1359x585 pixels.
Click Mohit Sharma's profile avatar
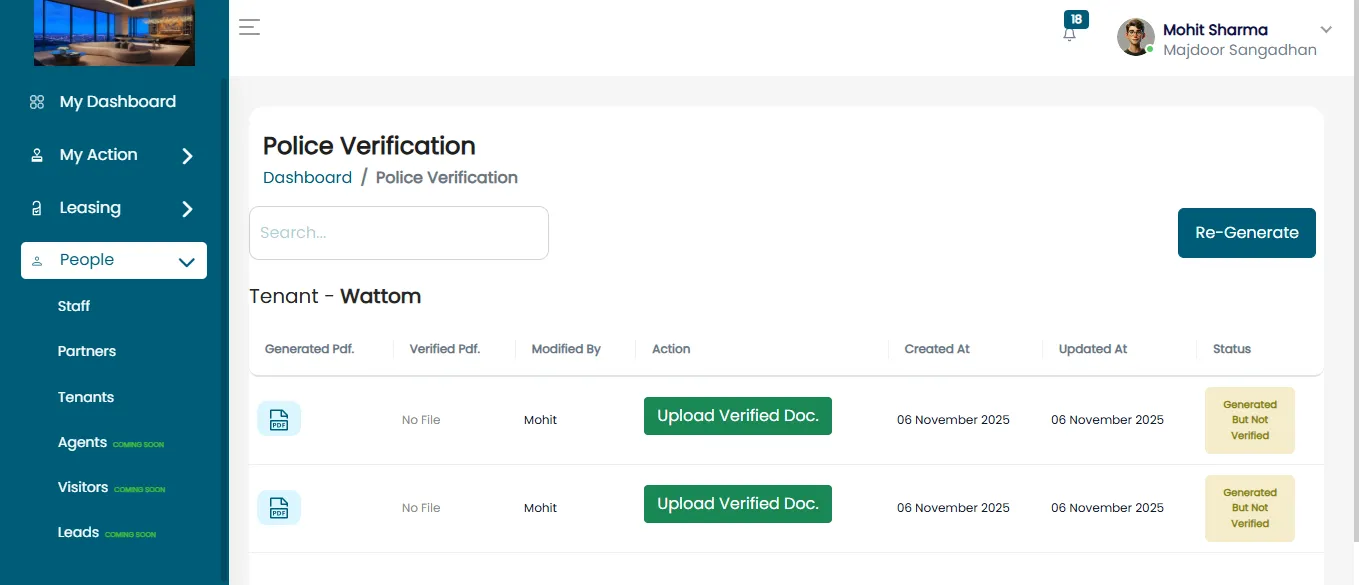click(1136, 37)
